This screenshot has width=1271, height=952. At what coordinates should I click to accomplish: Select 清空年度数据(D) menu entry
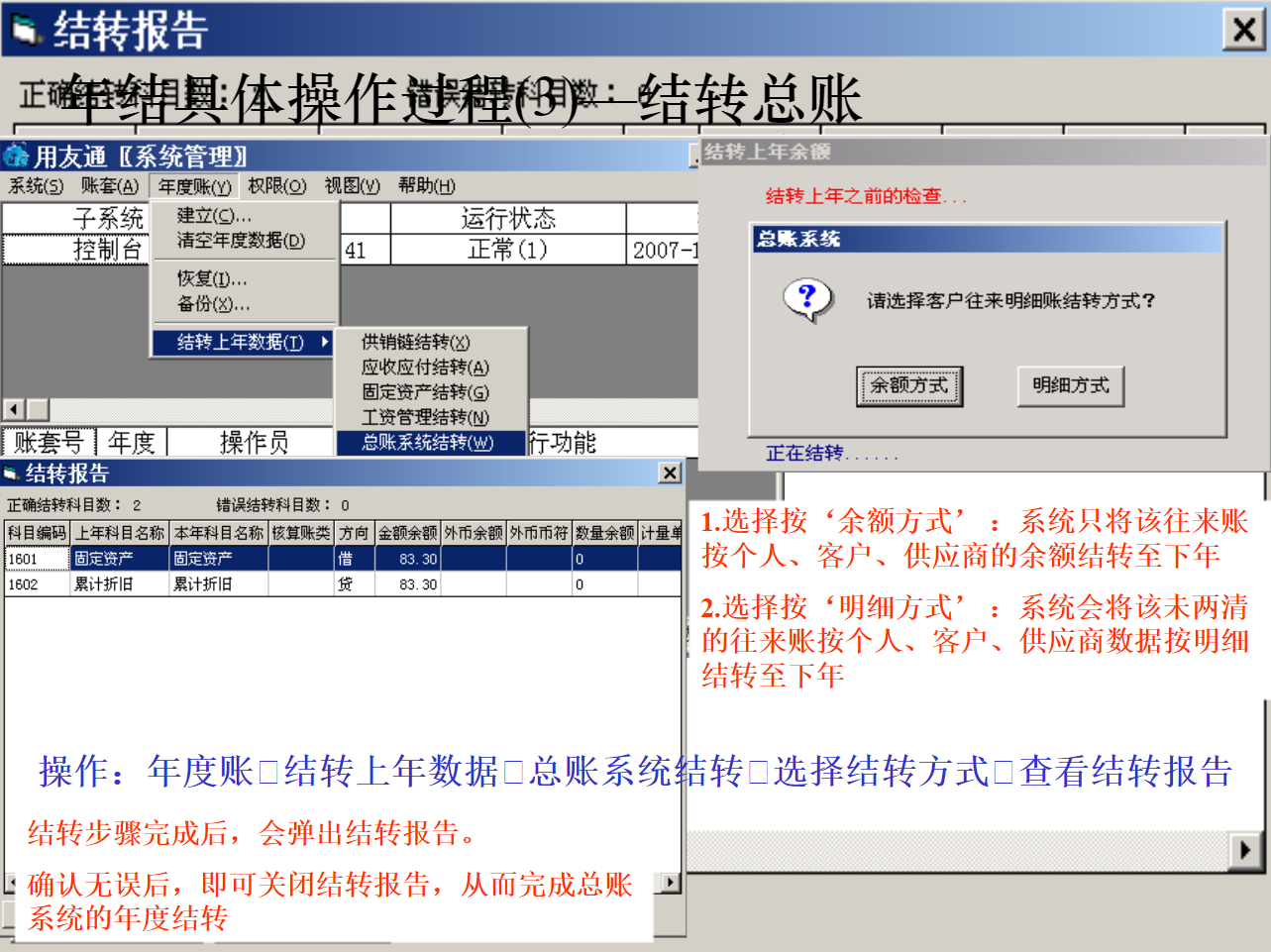coord(241,241)
